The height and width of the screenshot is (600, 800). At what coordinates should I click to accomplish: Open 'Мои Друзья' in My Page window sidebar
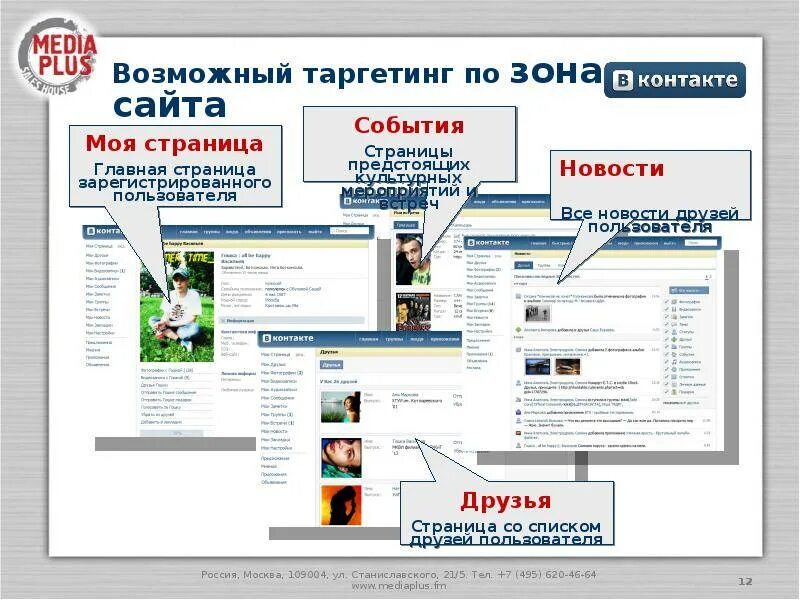pos(97,255)
